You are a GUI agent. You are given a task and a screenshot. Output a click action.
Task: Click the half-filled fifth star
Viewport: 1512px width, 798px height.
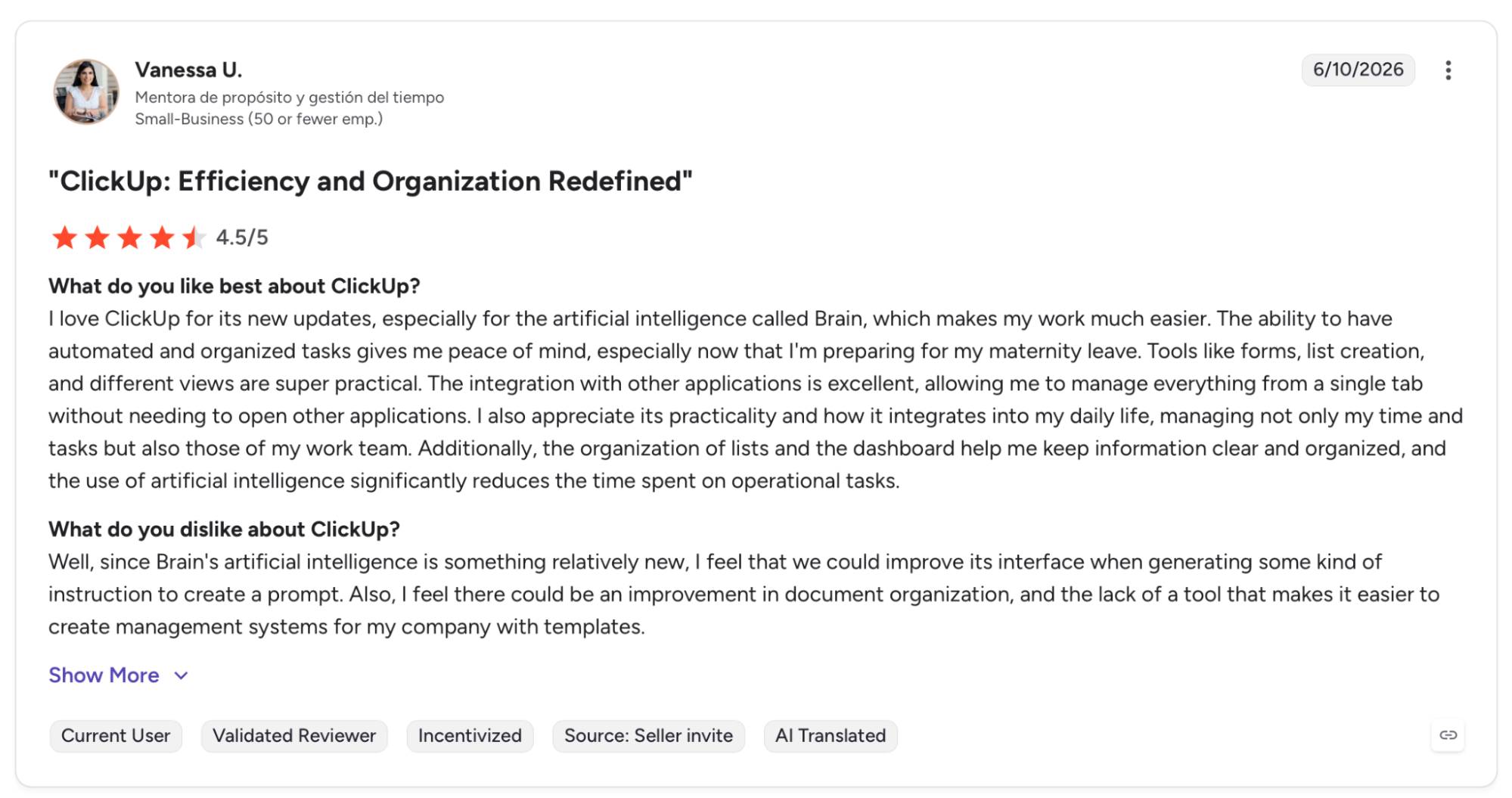click(x=194, y=238)
